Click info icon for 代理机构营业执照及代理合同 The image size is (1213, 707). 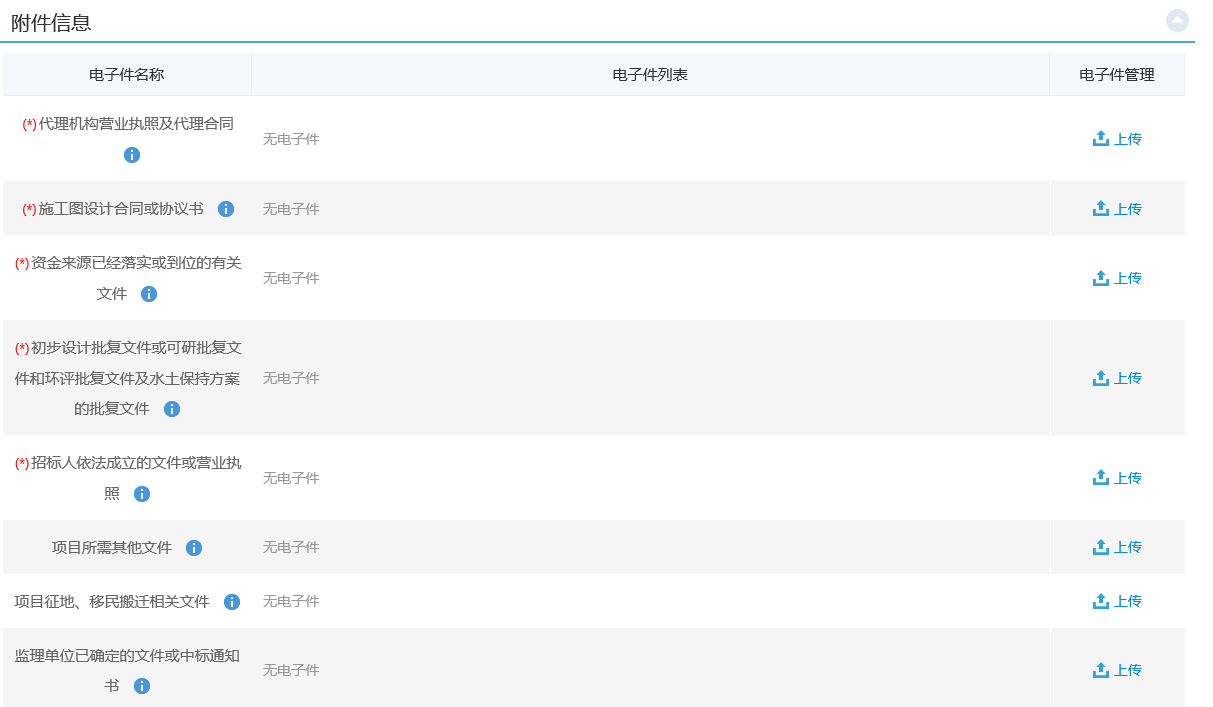click(132, 155)
